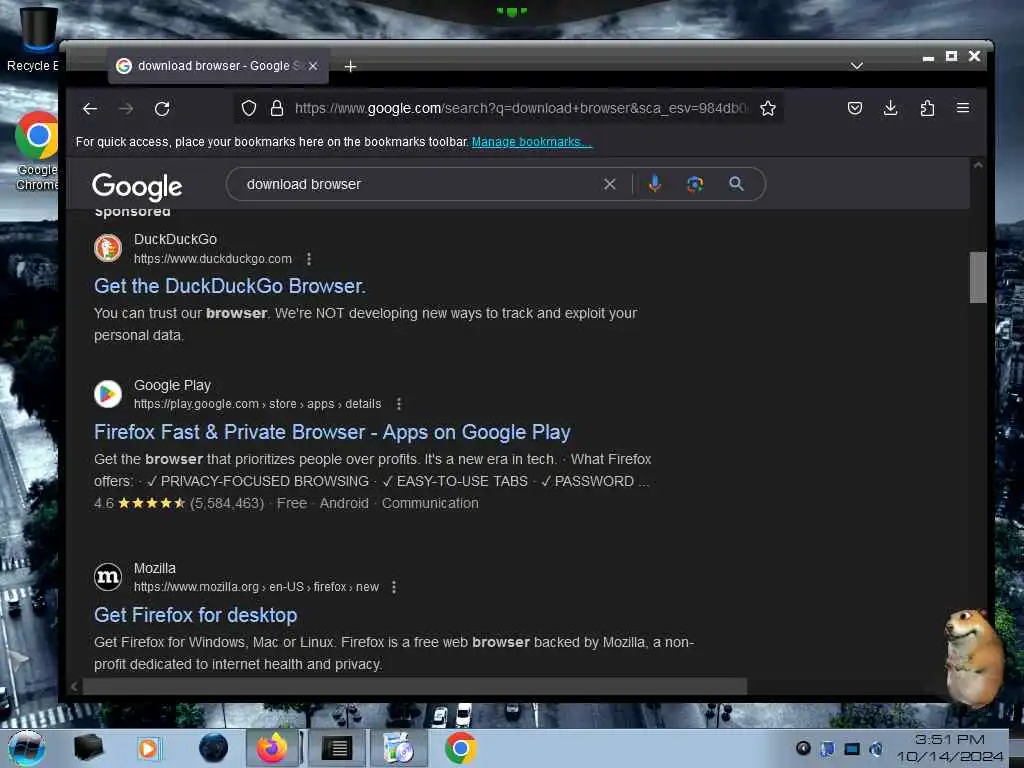Screen dimensions: 1024x768
Task: Open the Save to Pocket icon
Action: [x=855, y=108]
